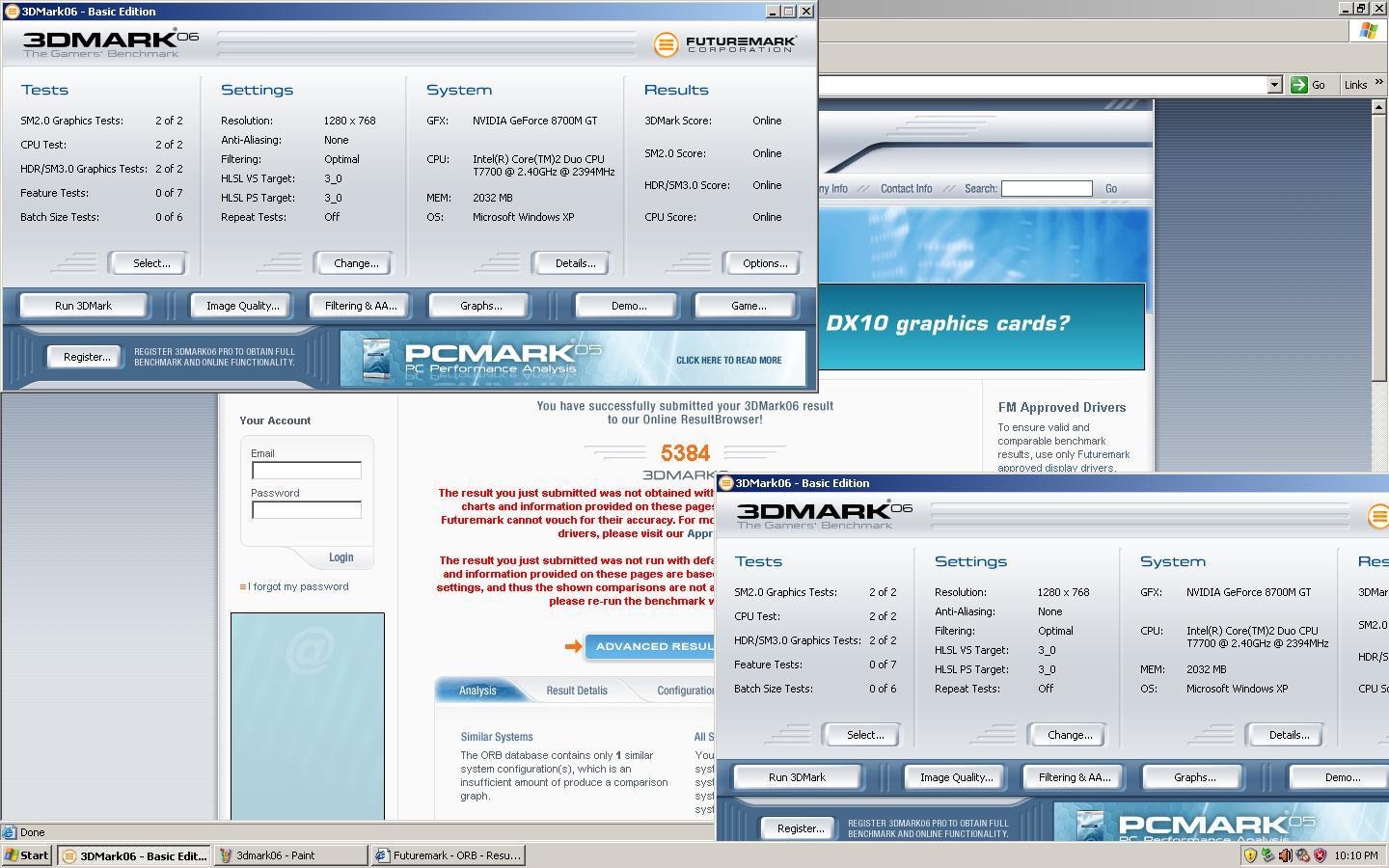Click Graphs... in upper 3DMark06 window
This screenshot has width=1389, height=868.
[x=480, y=306]
